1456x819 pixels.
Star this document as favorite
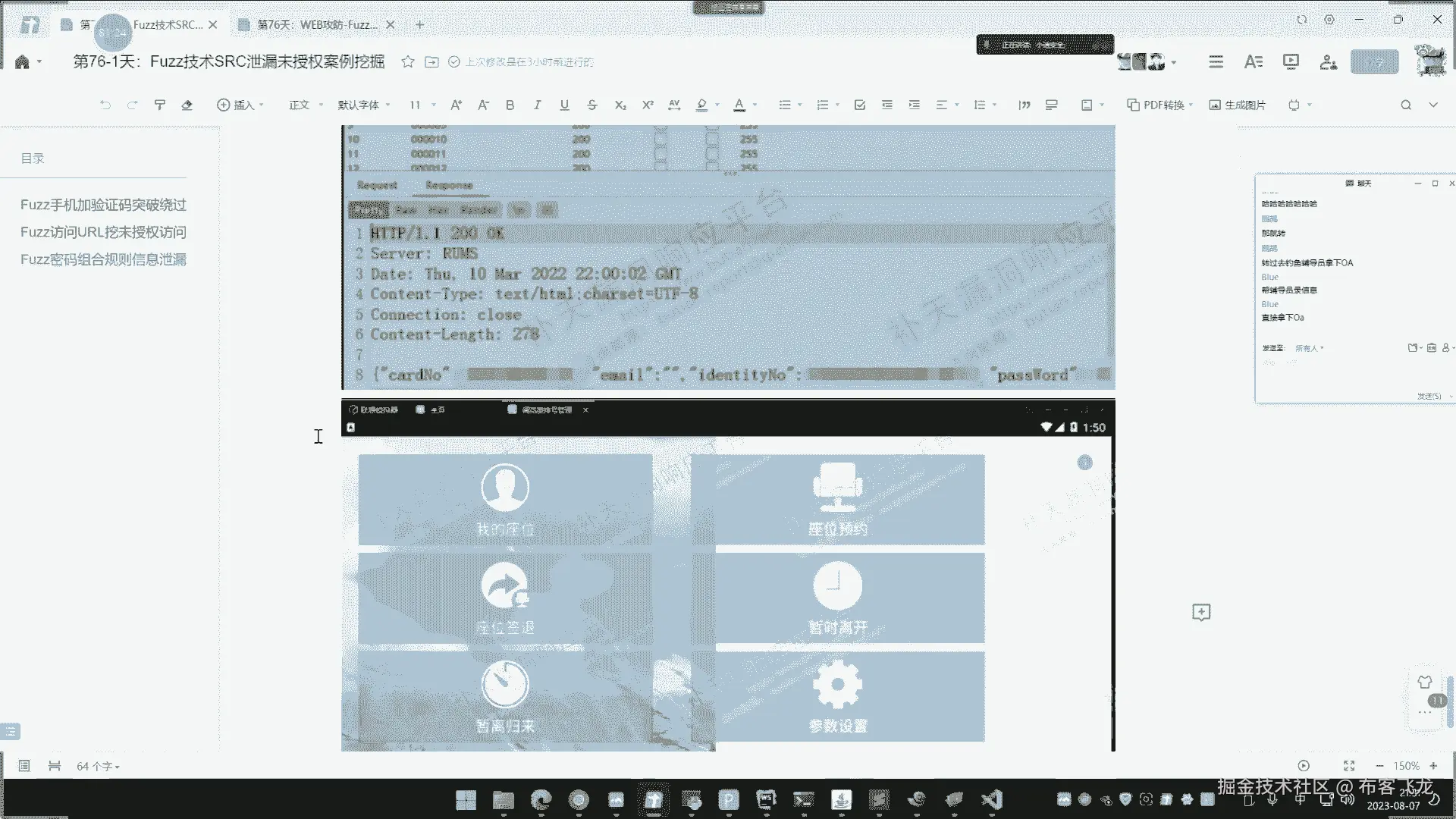[x=408, y=62]
